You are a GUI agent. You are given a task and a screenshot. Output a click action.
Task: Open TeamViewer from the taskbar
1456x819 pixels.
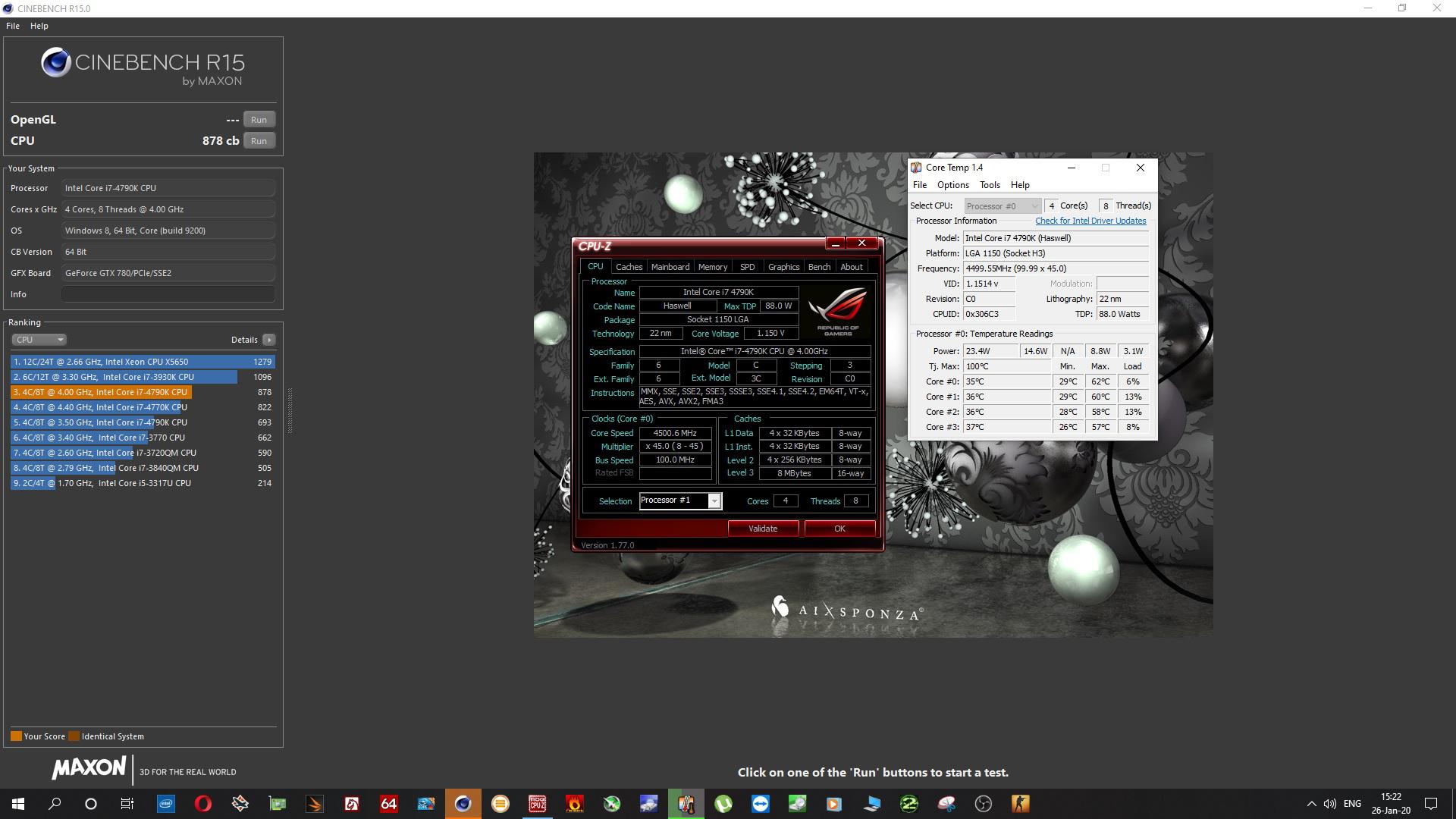point(760,804)
